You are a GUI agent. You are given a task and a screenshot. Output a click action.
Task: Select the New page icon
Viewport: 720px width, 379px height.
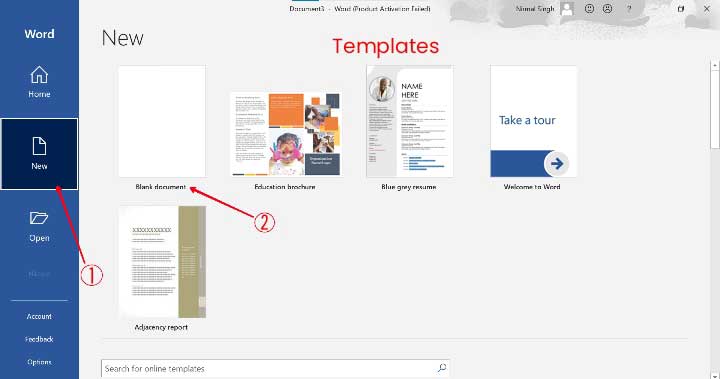click(x=39, y=146)
